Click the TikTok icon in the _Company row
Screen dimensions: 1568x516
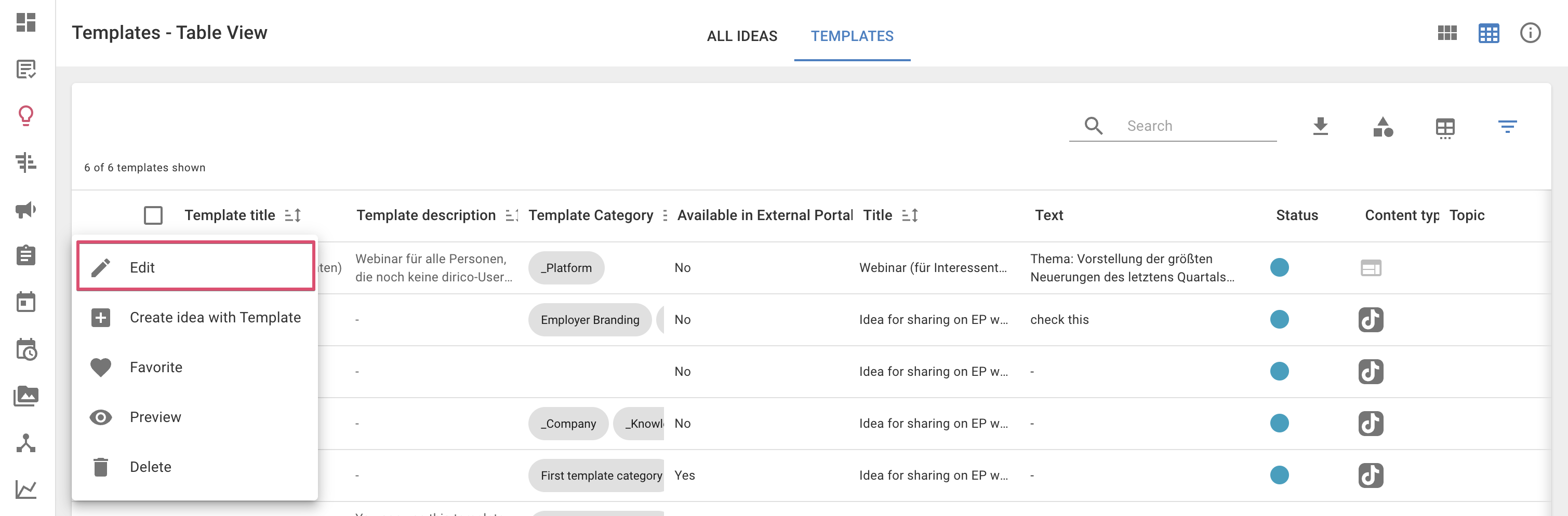click(1370, 424)
